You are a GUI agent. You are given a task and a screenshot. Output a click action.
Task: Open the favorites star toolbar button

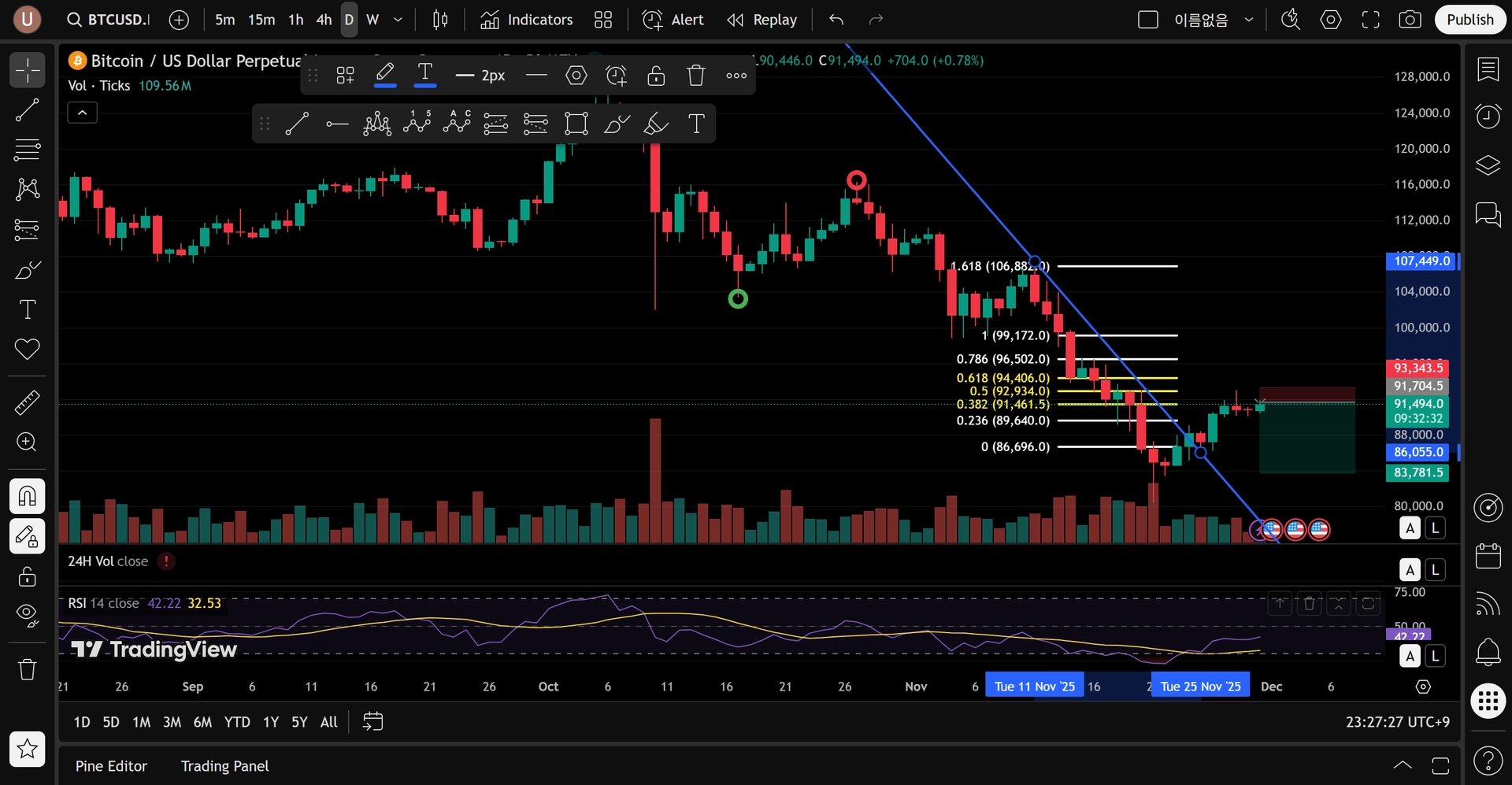point(28,749)
